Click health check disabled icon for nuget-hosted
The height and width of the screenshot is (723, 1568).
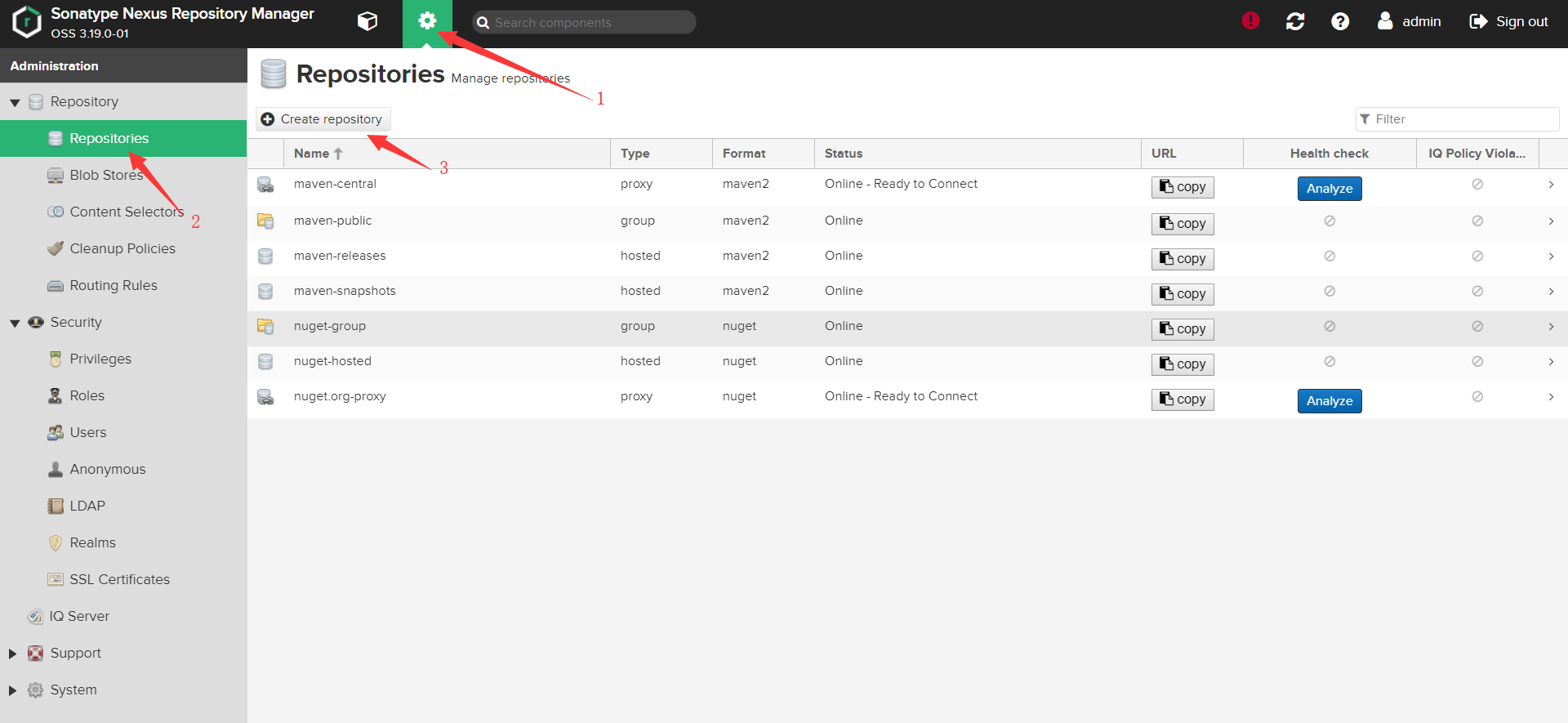point(1330,361)
